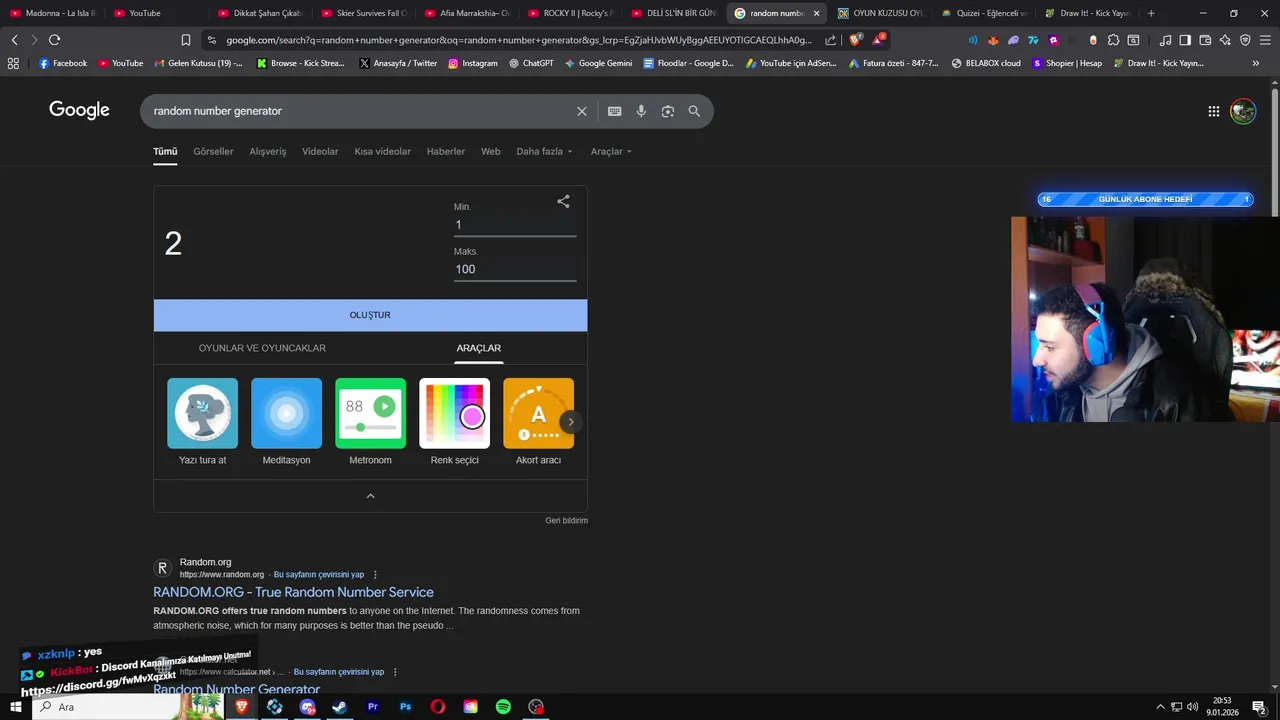Go to the Google logo homepage
This screenshot has height=720, width=1280.
pos(79,110)
